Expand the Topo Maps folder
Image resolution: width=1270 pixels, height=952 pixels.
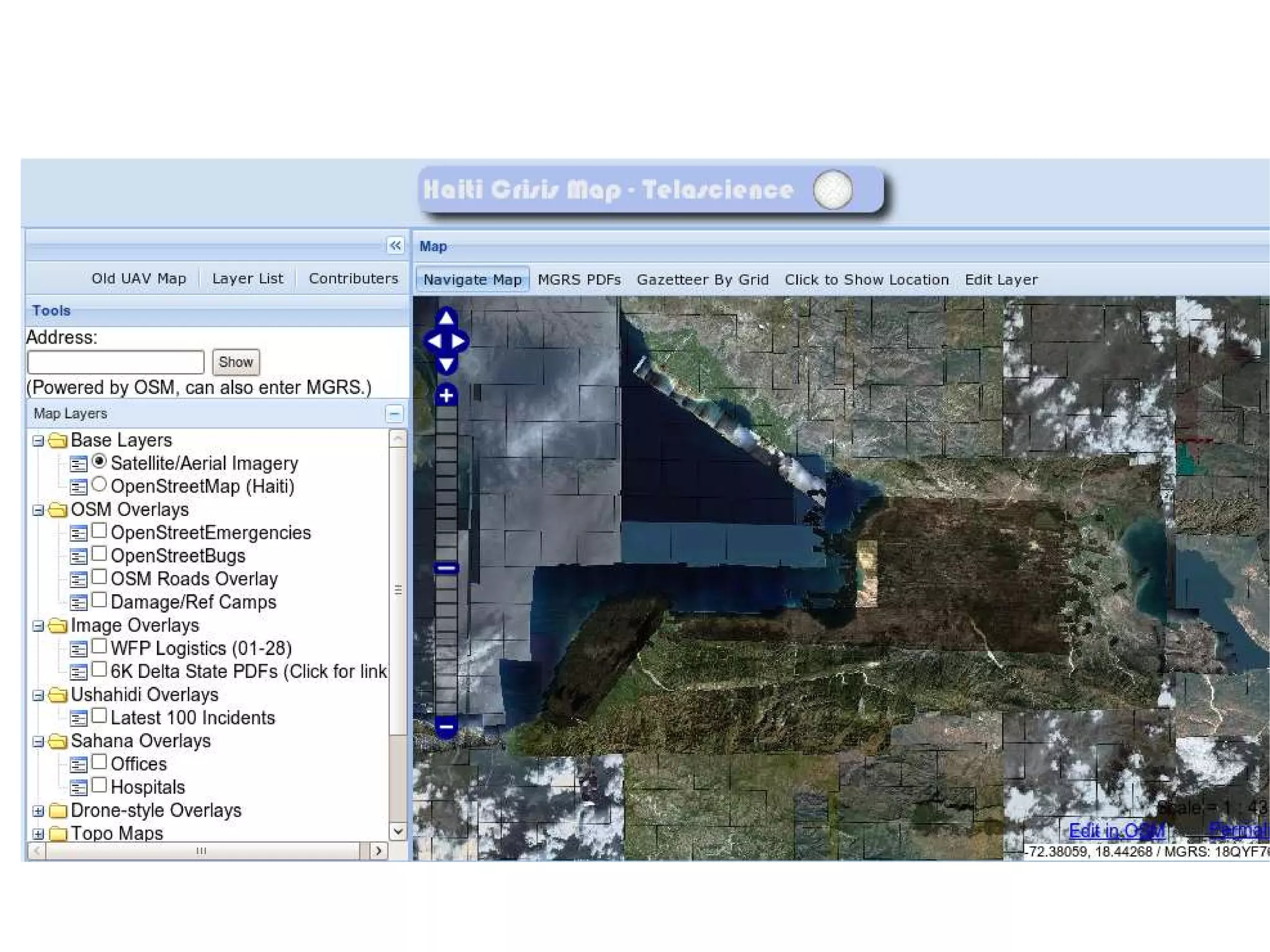[x=38, y=834]
